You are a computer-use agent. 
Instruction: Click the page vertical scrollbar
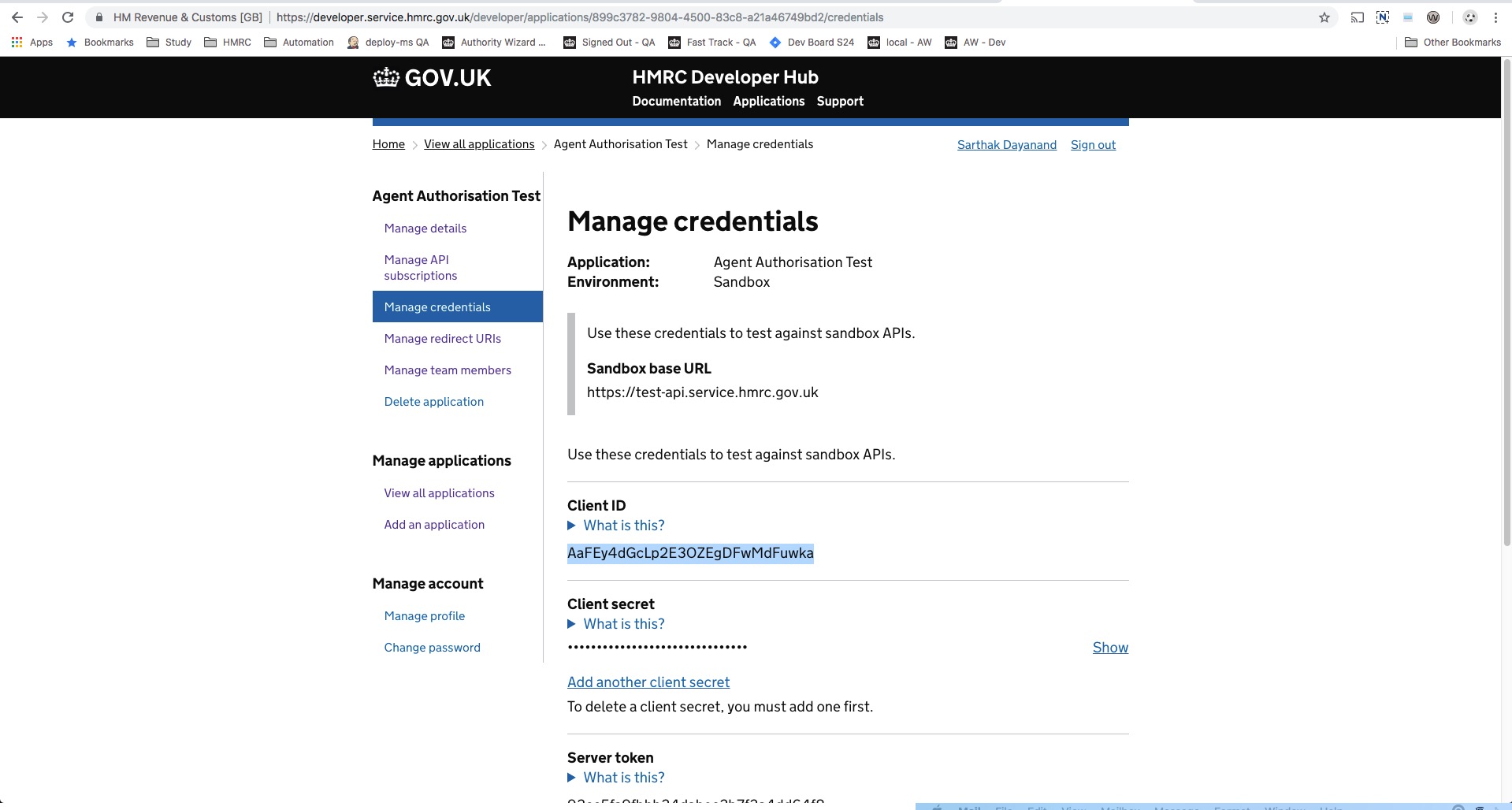click(x=1506, y=303)
